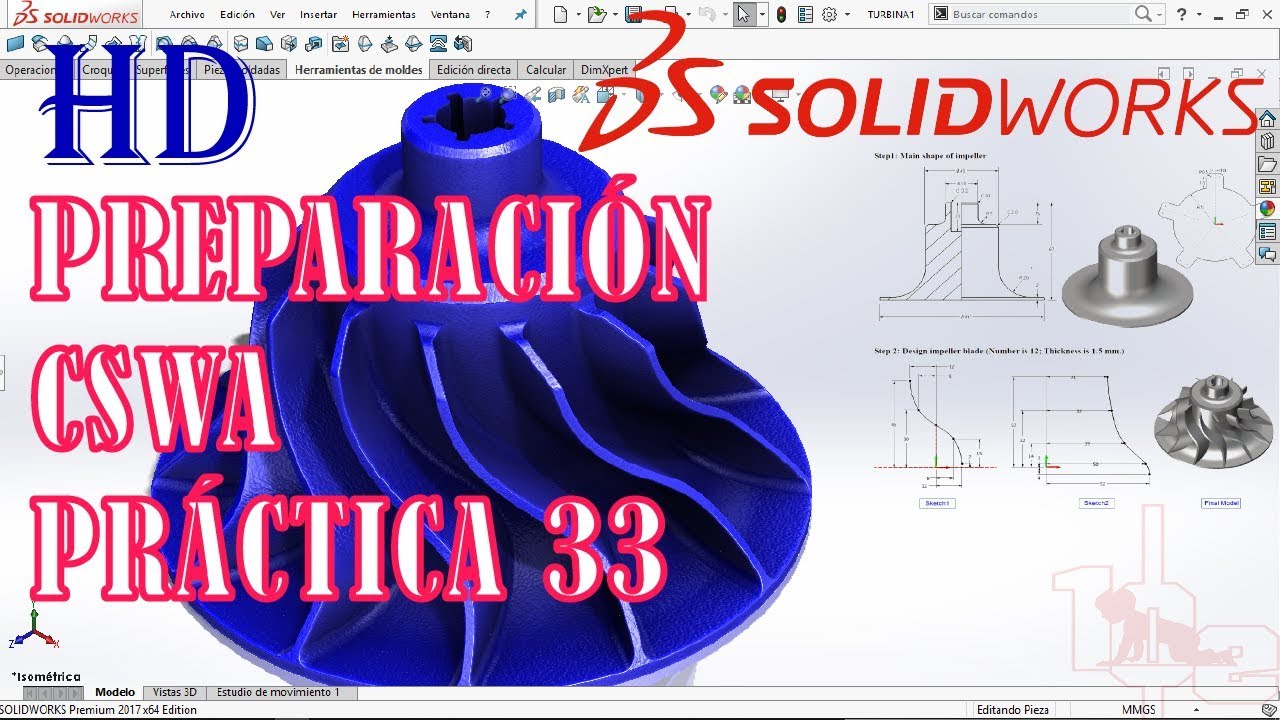Open View Palette icon in task pane
The width and height of the screenshot is (1280, 720).
[1267, 186]
